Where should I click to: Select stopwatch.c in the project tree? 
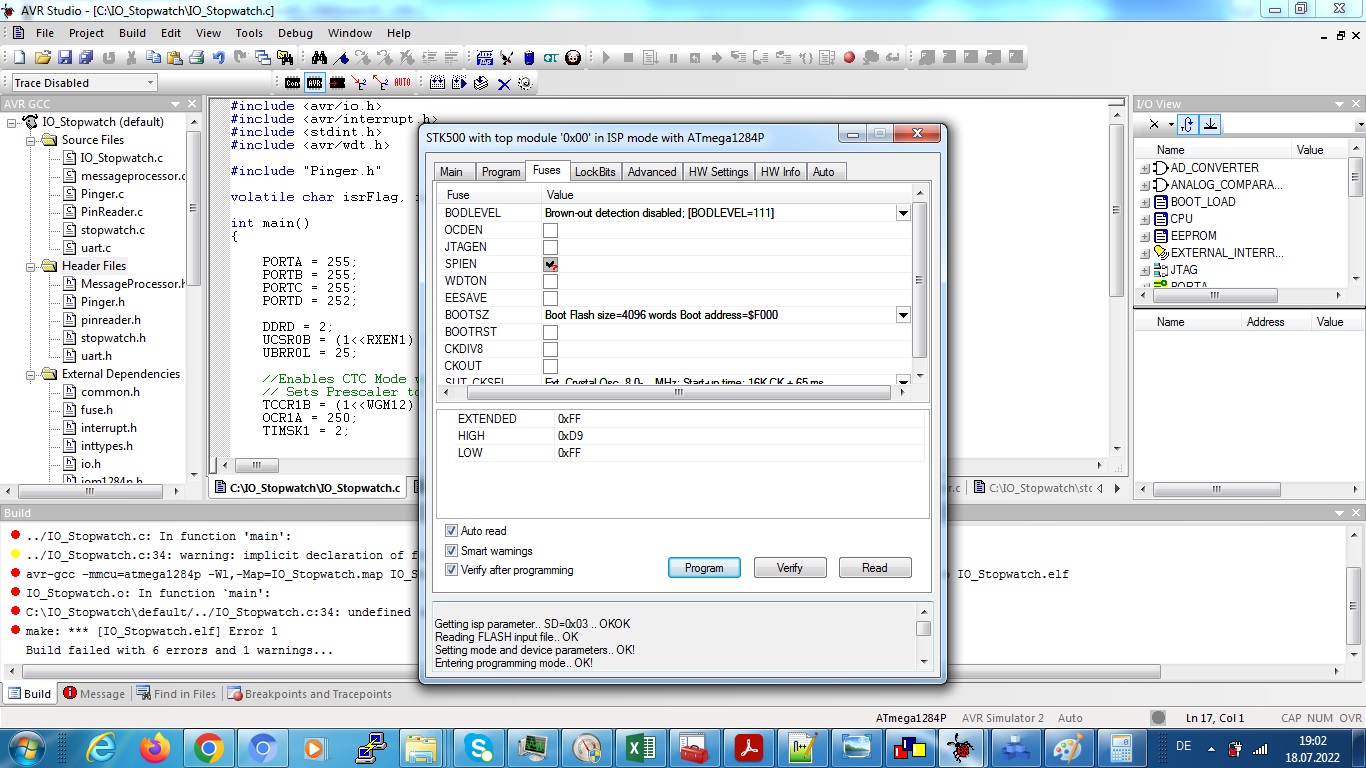coord(112,230)
